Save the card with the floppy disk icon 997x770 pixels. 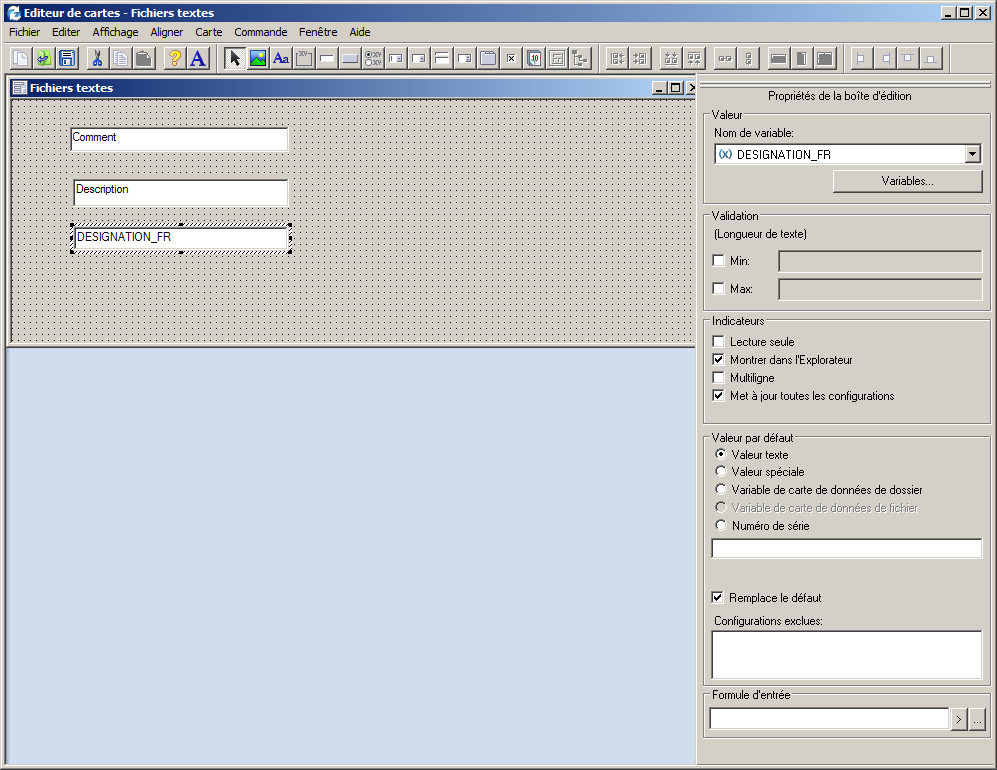click(67, 58)
